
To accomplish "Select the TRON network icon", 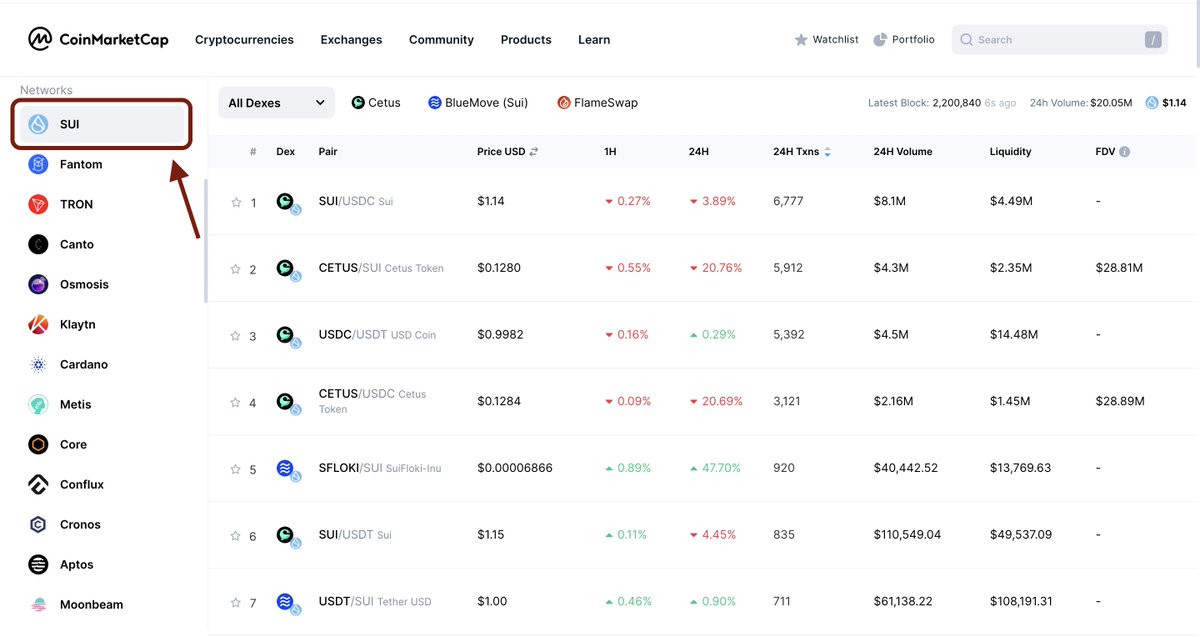I will point(40,204).
